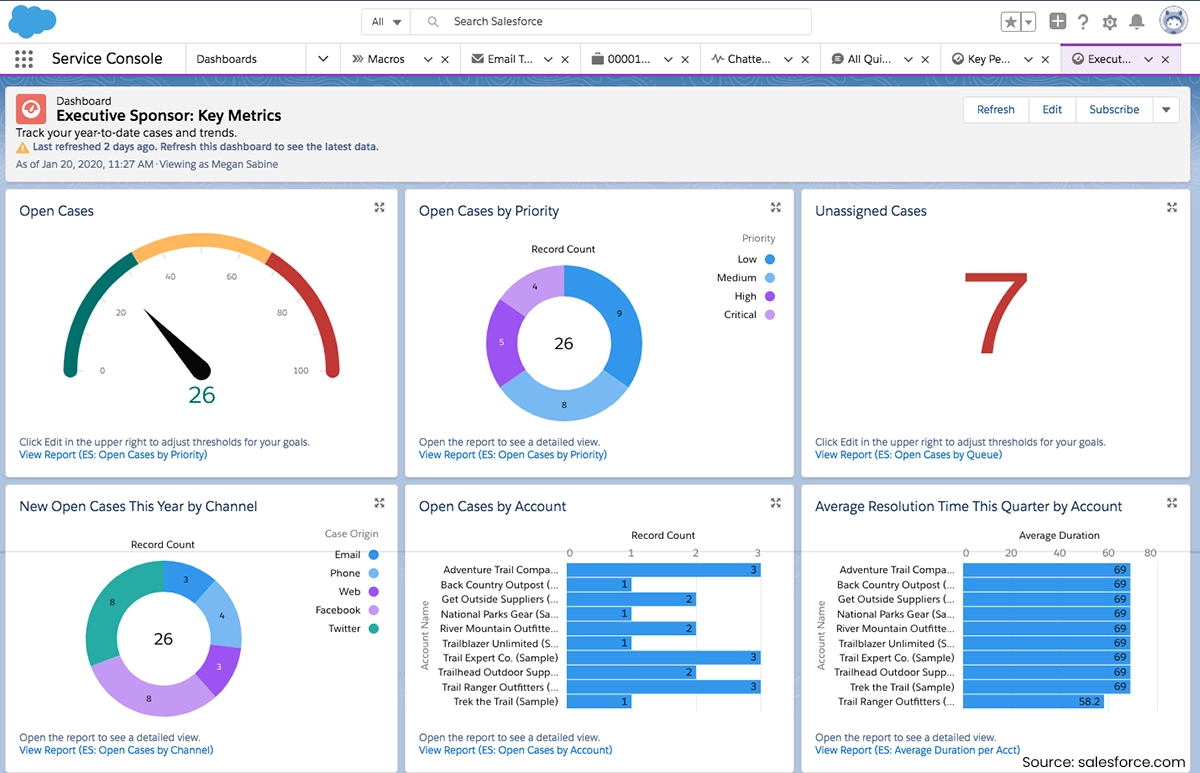1200x773 pixels.
Task: Open the 00001... tab options chevron
Action: (x=668, y=59)
